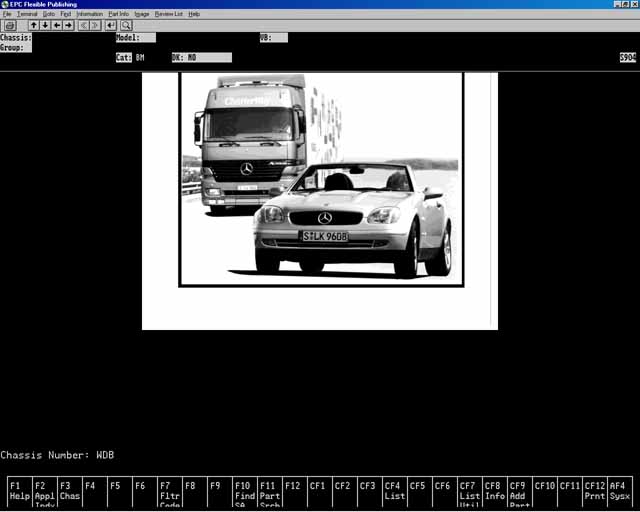Screen dimensions: 640x512
Task: Click the CF10 function key cell
Action: pos(545,492)
